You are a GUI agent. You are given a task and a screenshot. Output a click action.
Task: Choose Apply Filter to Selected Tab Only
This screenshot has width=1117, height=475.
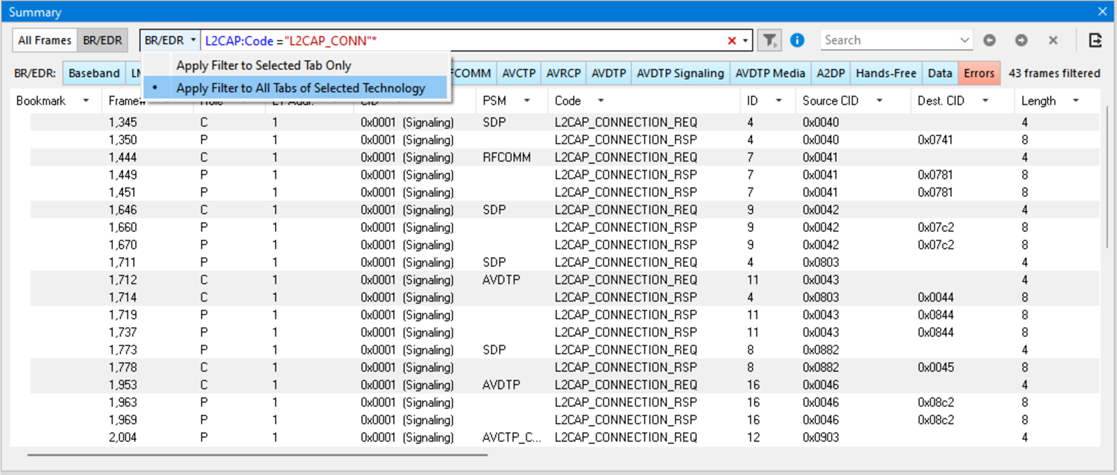tap(296, 66)
